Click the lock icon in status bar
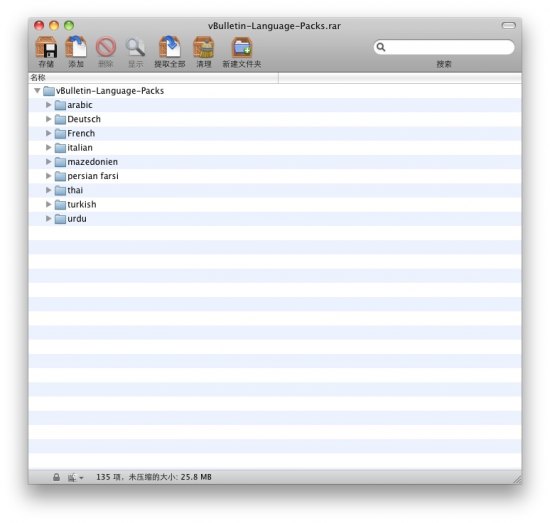The height and width of the screenshot is (523, 550). pyautogui.click(x=56, y=477)
